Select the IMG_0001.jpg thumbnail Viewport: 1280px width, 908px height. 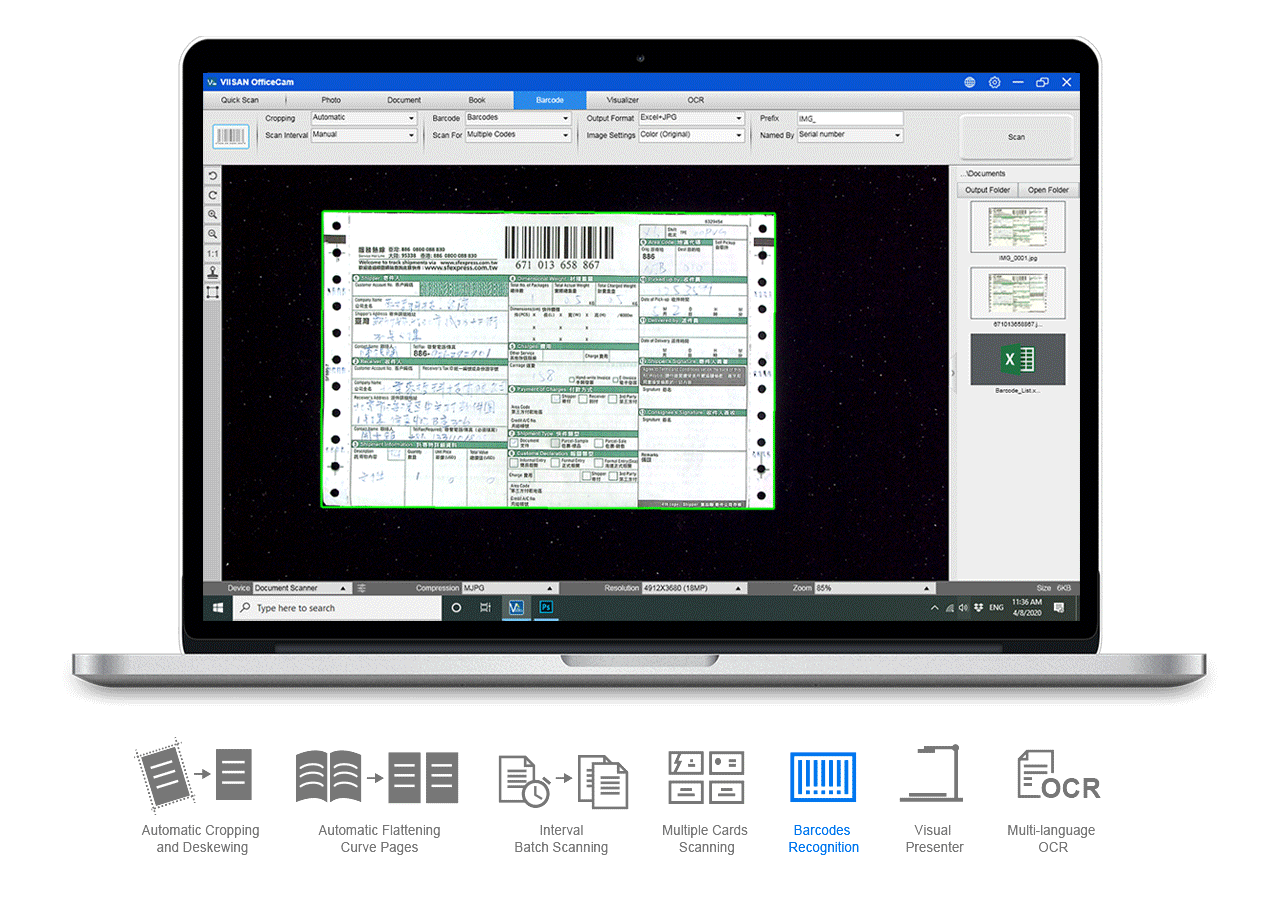pyautogui.click(x=1017, y=226)
